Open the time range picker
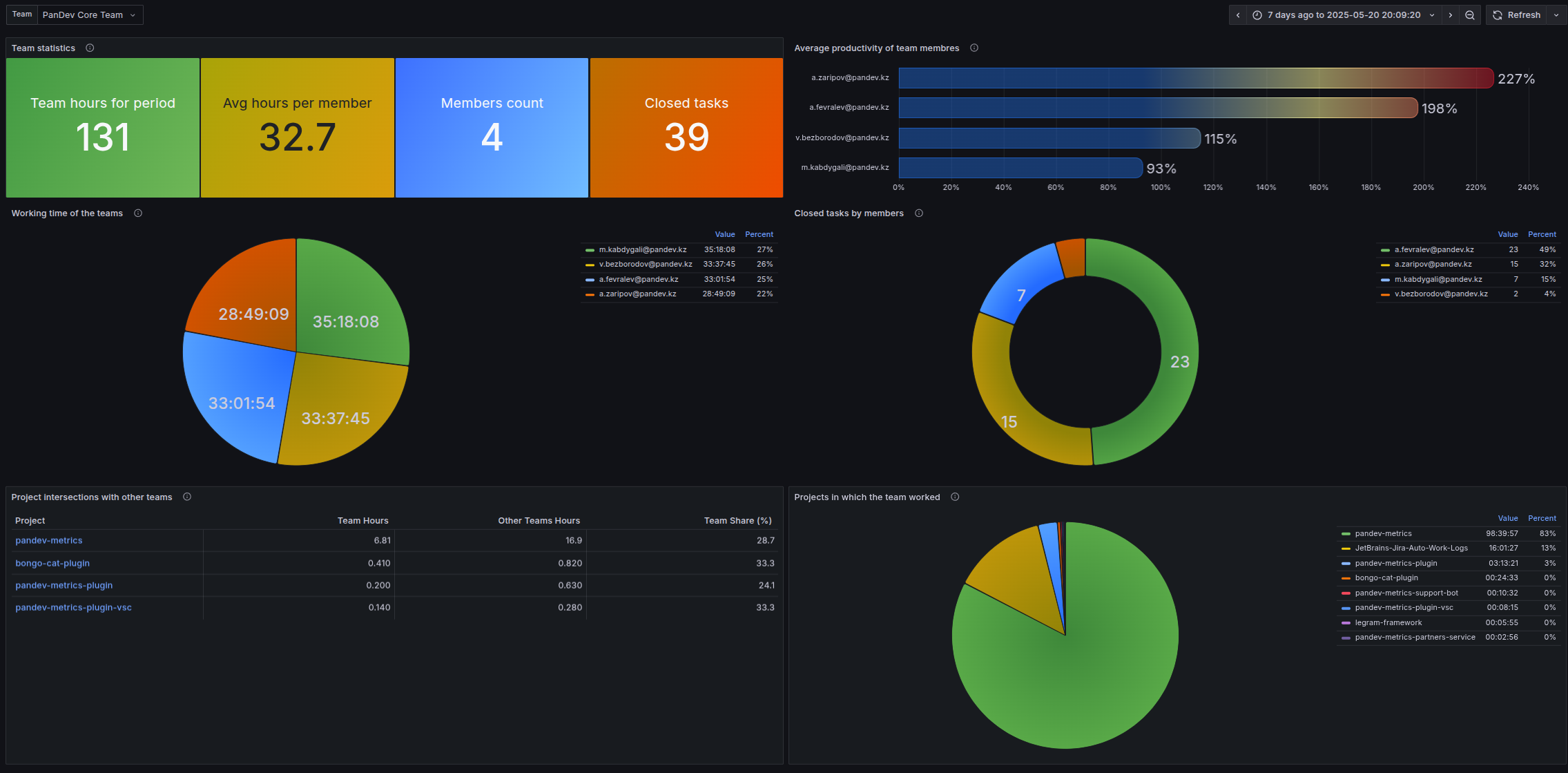Screen dimensions: 1568x773 pos(1344,15)
